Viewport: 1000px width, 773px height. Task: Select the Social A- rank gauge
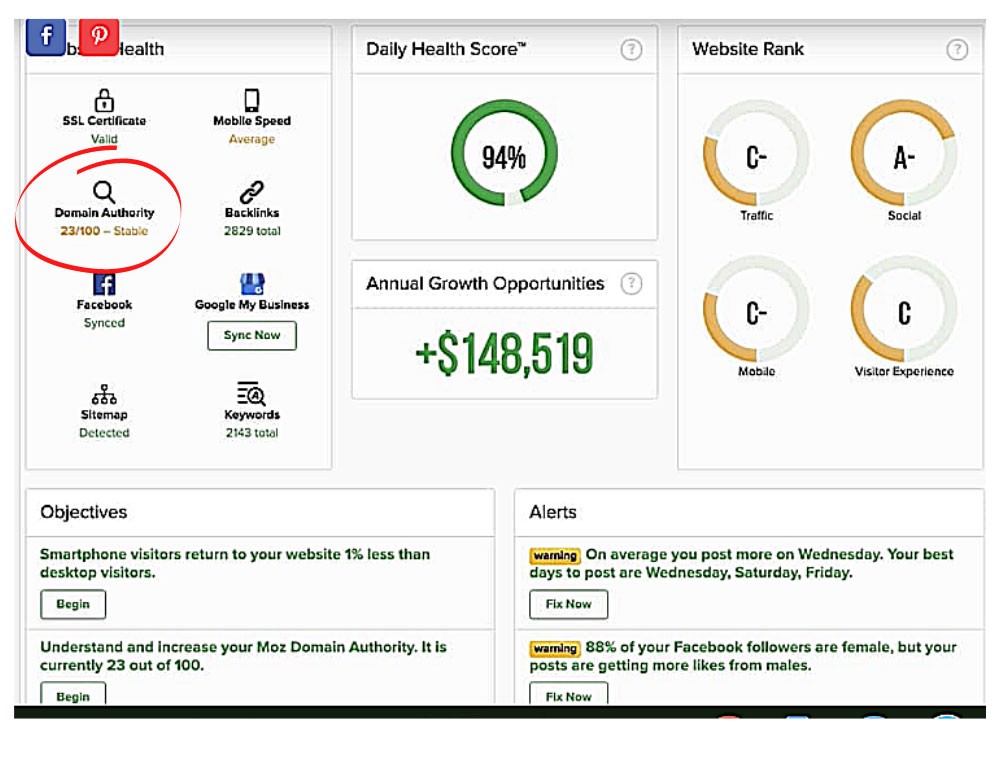(x=903, y=157)
